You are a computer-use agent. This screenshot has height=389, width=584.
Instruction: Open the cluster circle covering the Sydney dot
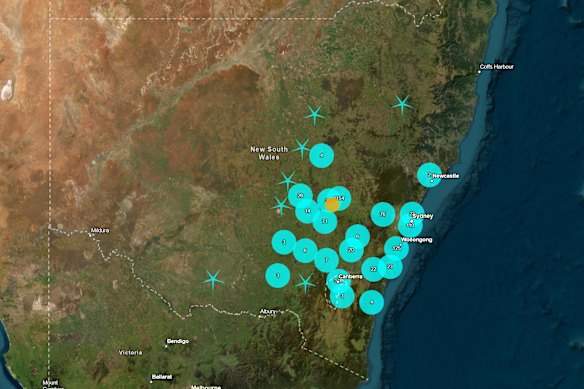click(412, 214)
